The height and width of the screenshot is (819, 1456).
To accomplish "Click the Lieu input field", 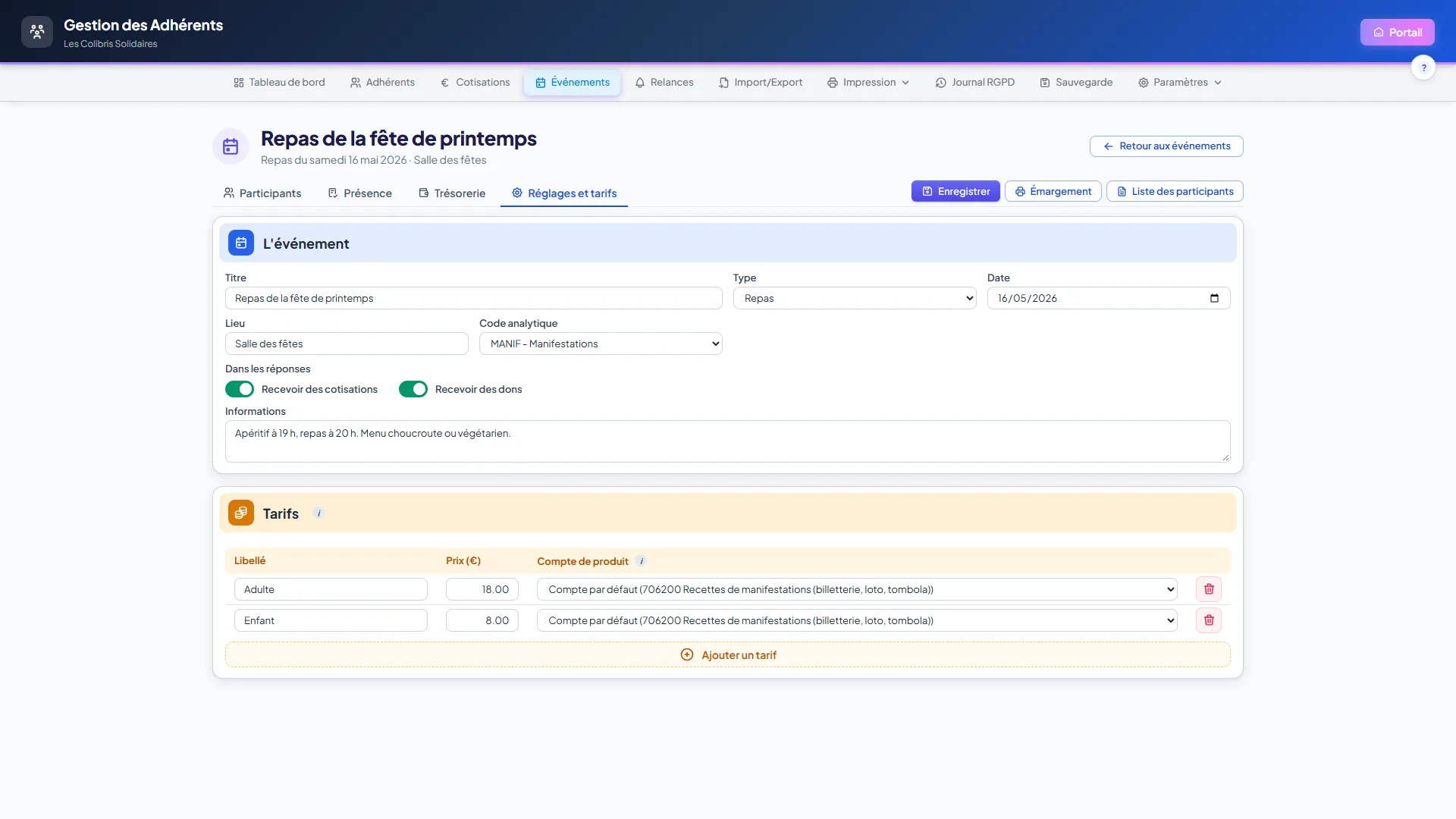I will click(x=347, y=344).
